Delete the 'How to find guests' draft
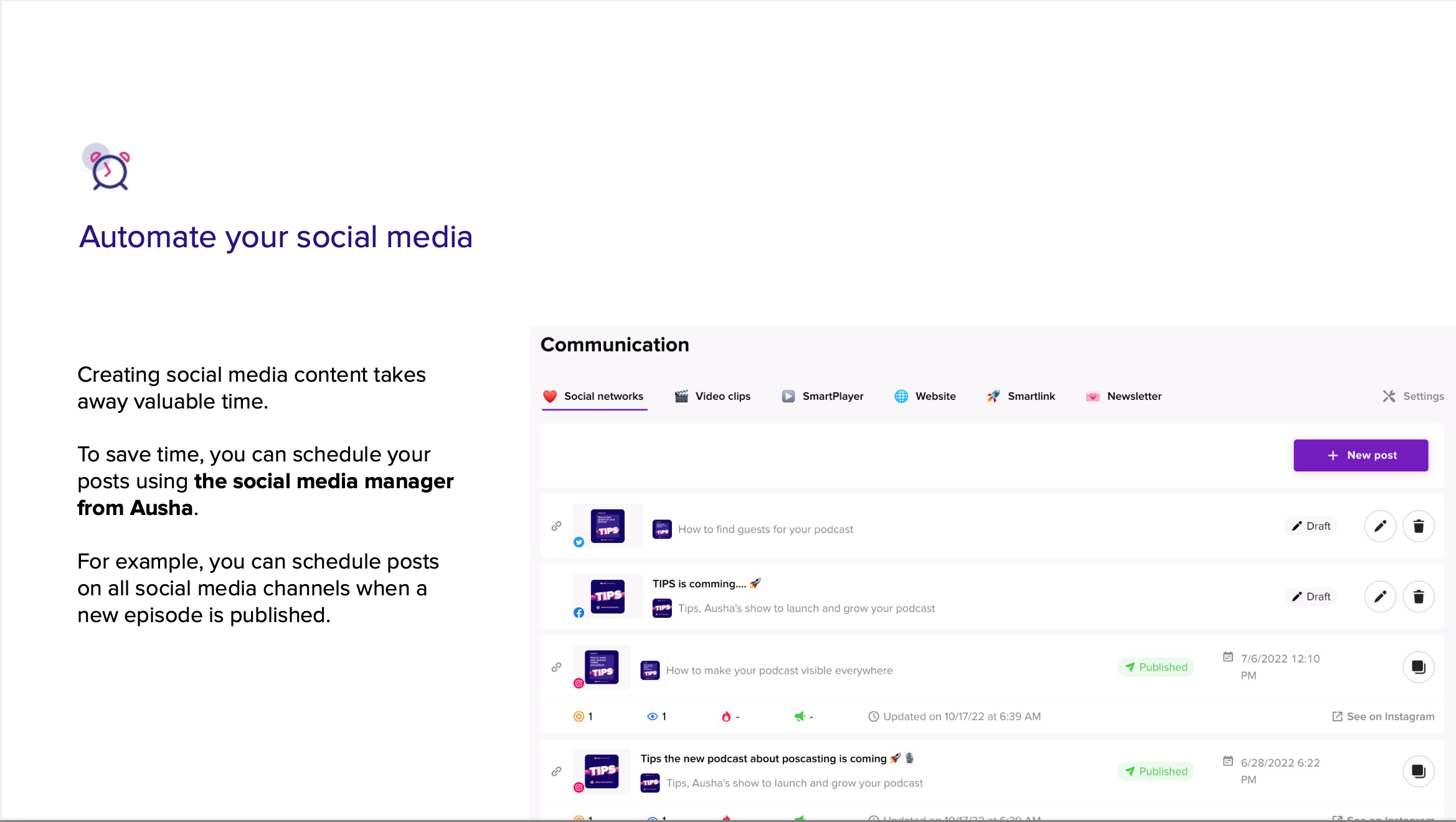1456x822 pixels. coord(1419,526)
